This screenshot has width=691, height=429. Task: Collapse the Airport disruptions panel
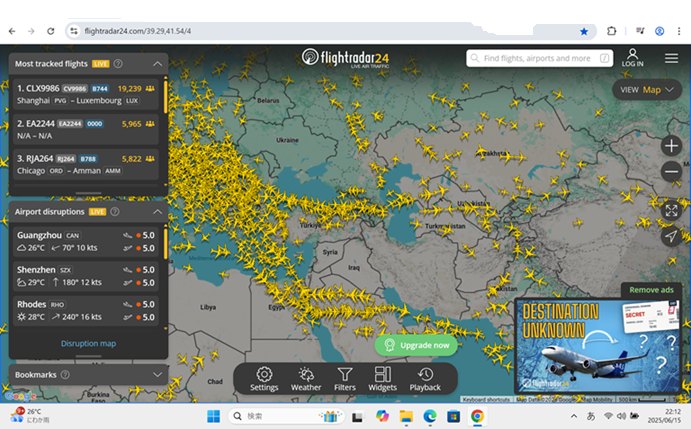coord(157,212)
